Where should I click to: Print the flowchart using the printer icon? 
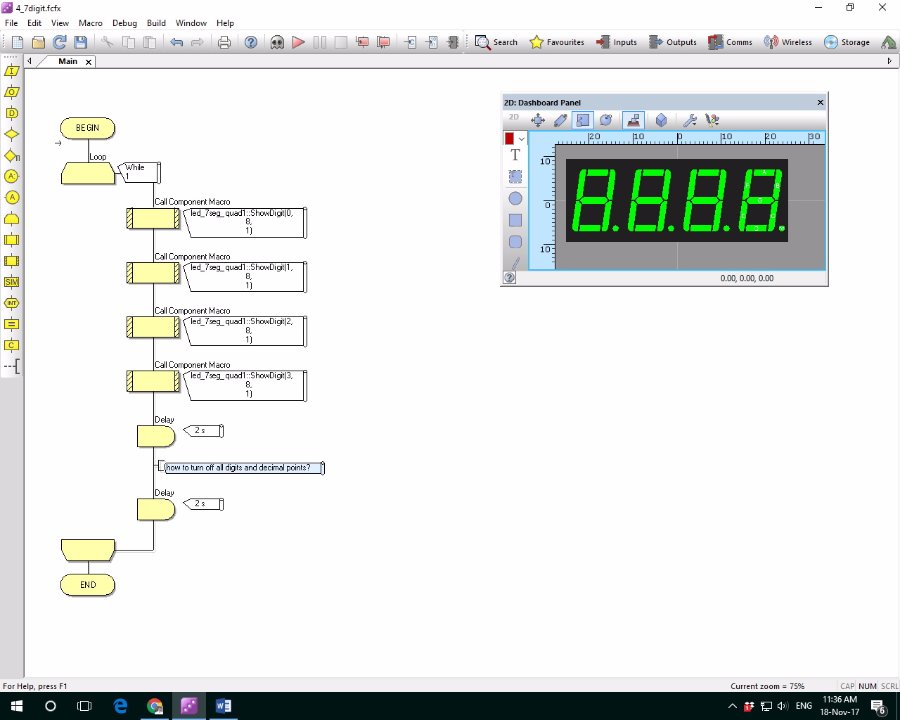tap(224, 42)
